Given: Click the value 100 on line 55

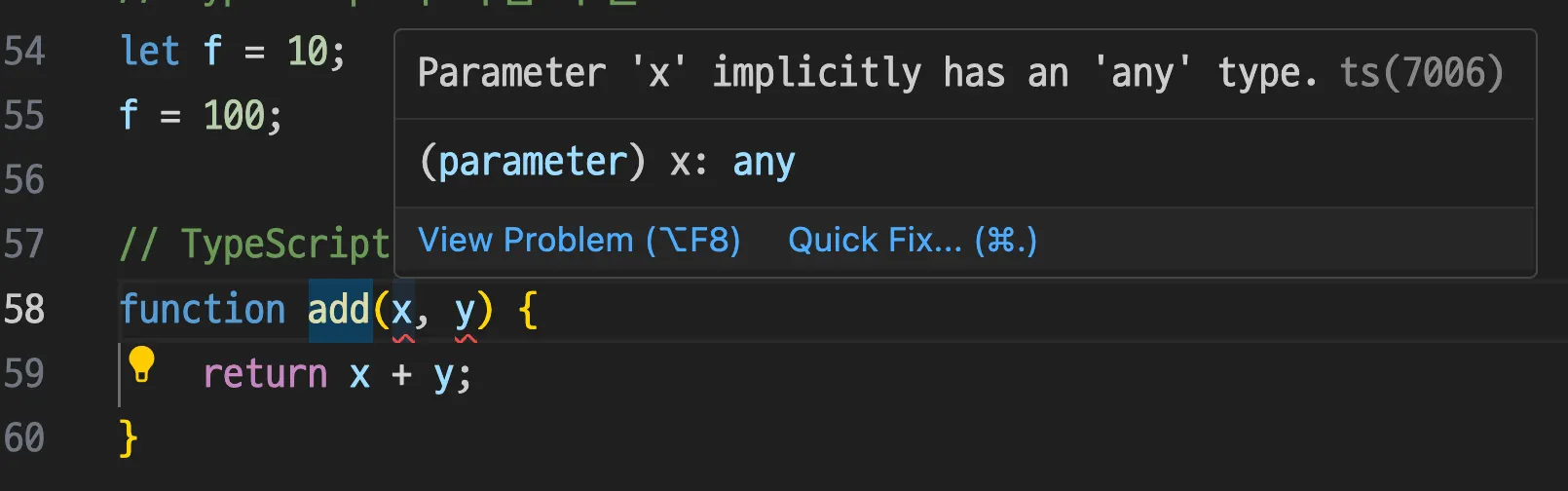Looking at the screenshot, I should pos(234,116).
